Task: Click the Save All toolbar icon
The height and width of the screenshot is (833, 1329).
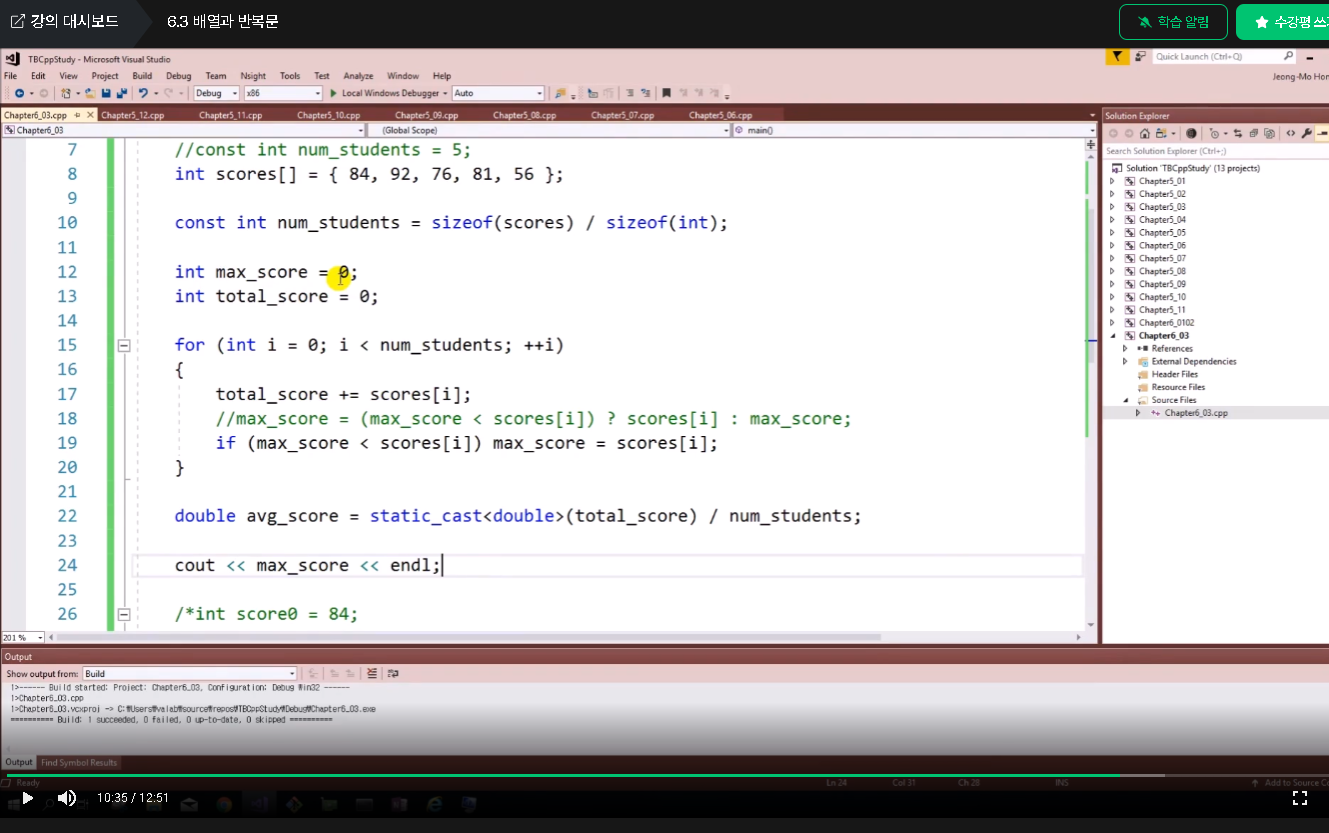Action: pyautogui.click(x=121, y=93)
